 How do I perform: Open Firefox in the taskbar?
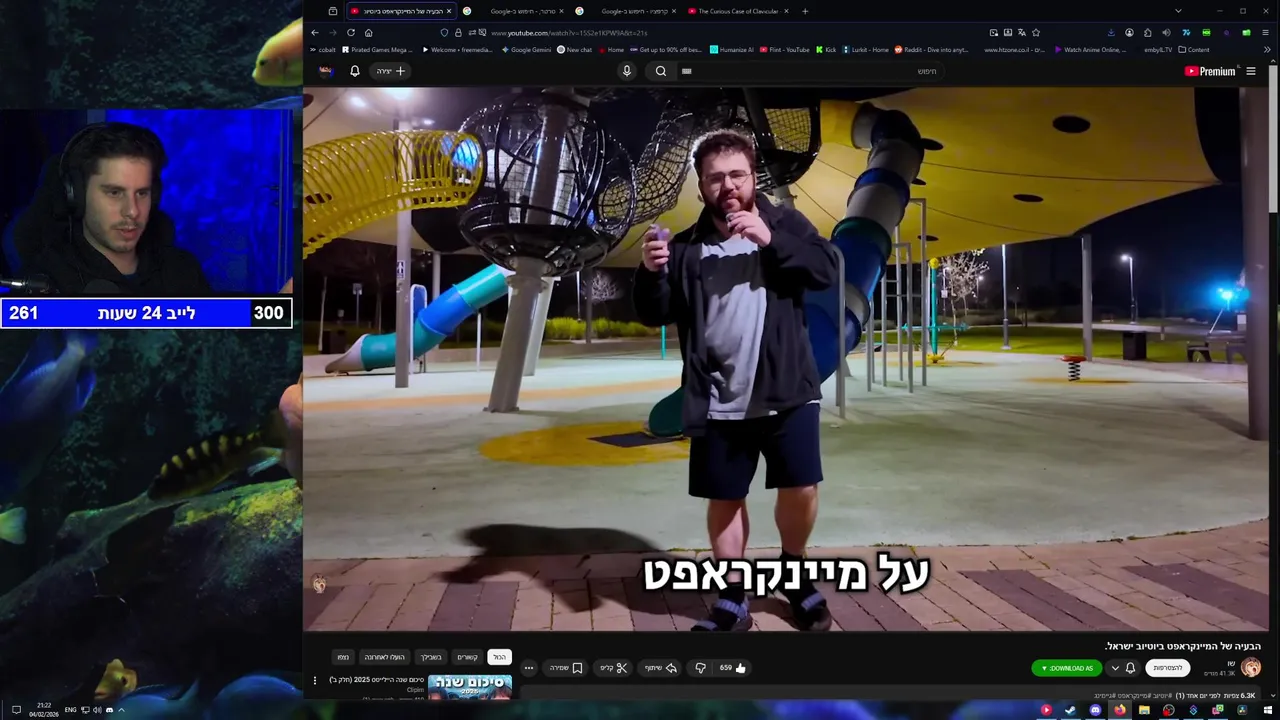tap(1120, 710)
